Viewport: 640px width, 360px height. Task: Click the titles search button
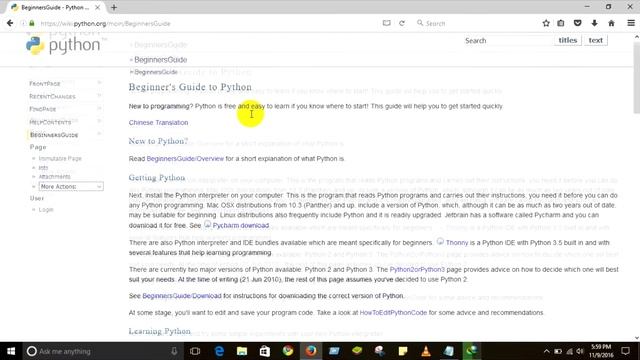(x=567, y=40)
